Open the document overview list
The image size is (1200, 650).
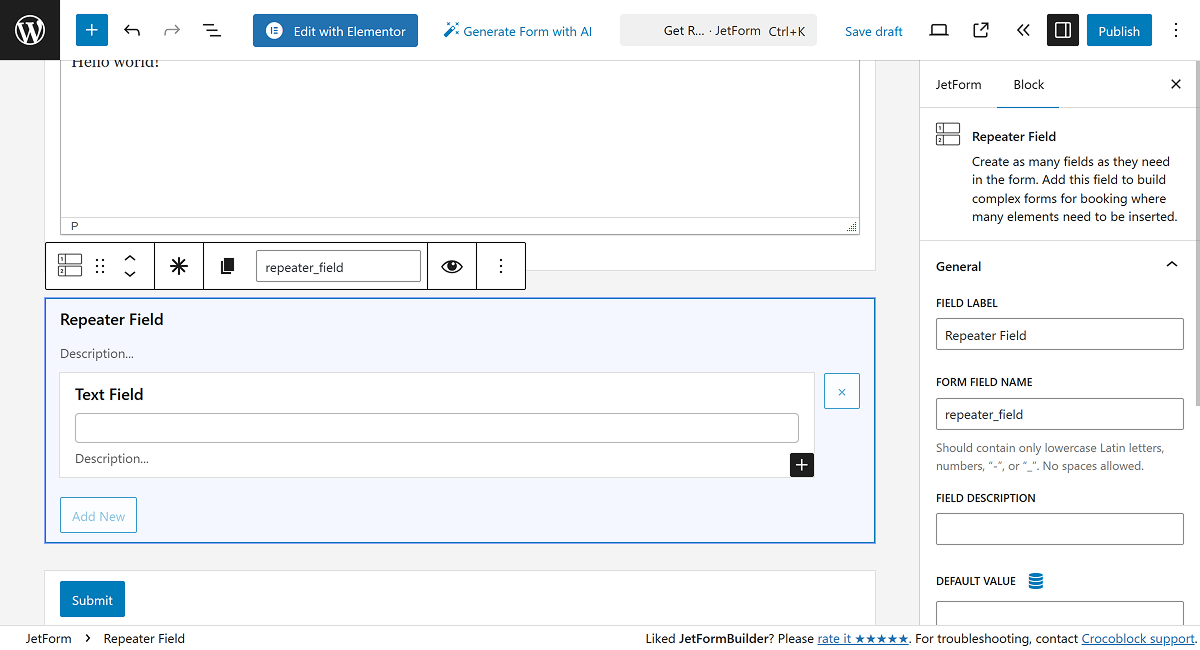tap(212, 31)
